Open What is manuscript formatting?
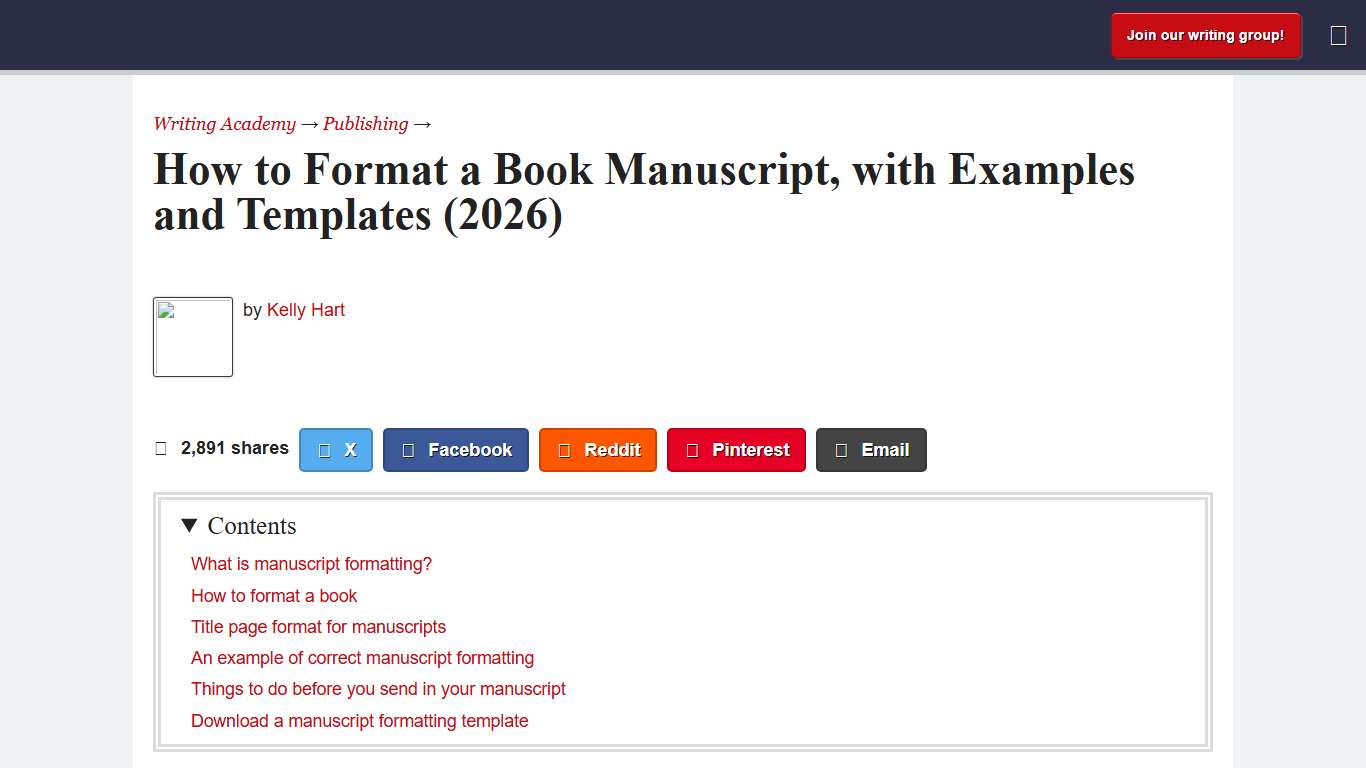Screen dimensions: 1366x768 311,564
